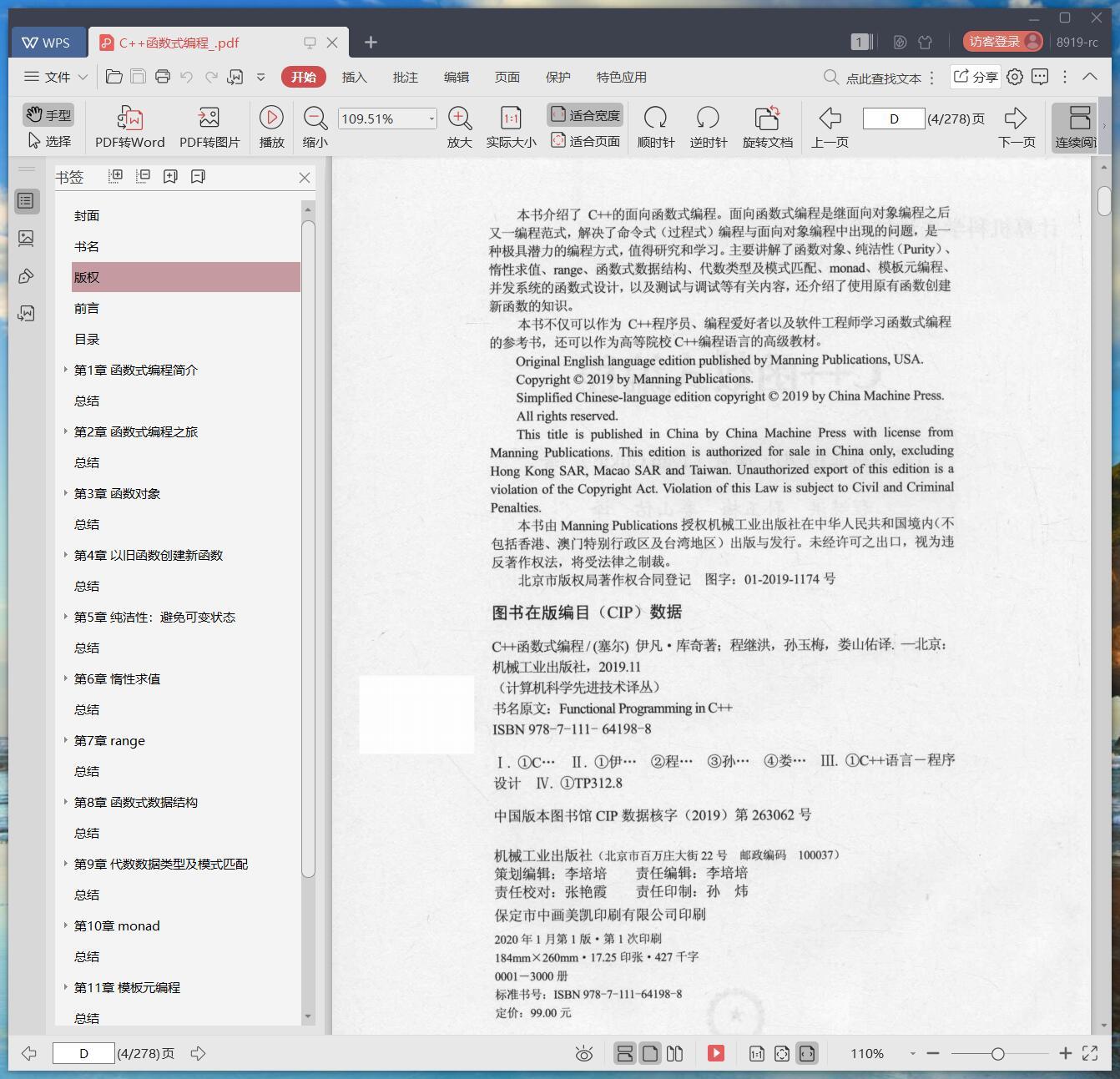The image size is (1120, 1079).
Task: Toggle eye protection mode in status bar
Action: [584, 1053]
